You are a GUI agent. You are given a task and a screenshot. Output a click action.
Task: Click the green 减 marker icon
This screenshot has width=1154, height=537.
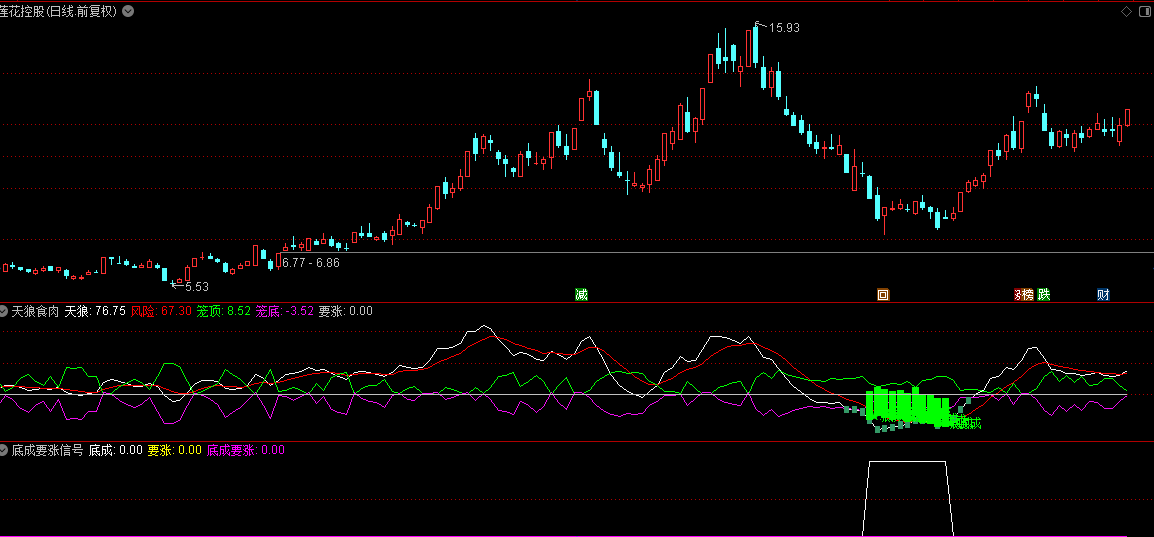pyautogui.click(x=581, y=295)
